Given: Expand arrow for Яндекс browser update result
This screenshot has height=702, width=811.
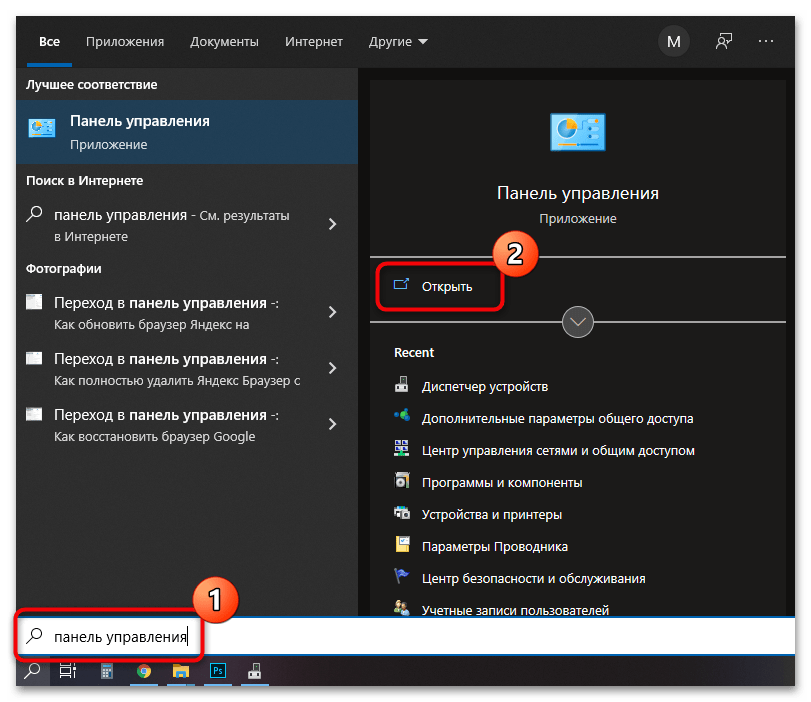Looking at the screenshot, I should tap(333, 313).
